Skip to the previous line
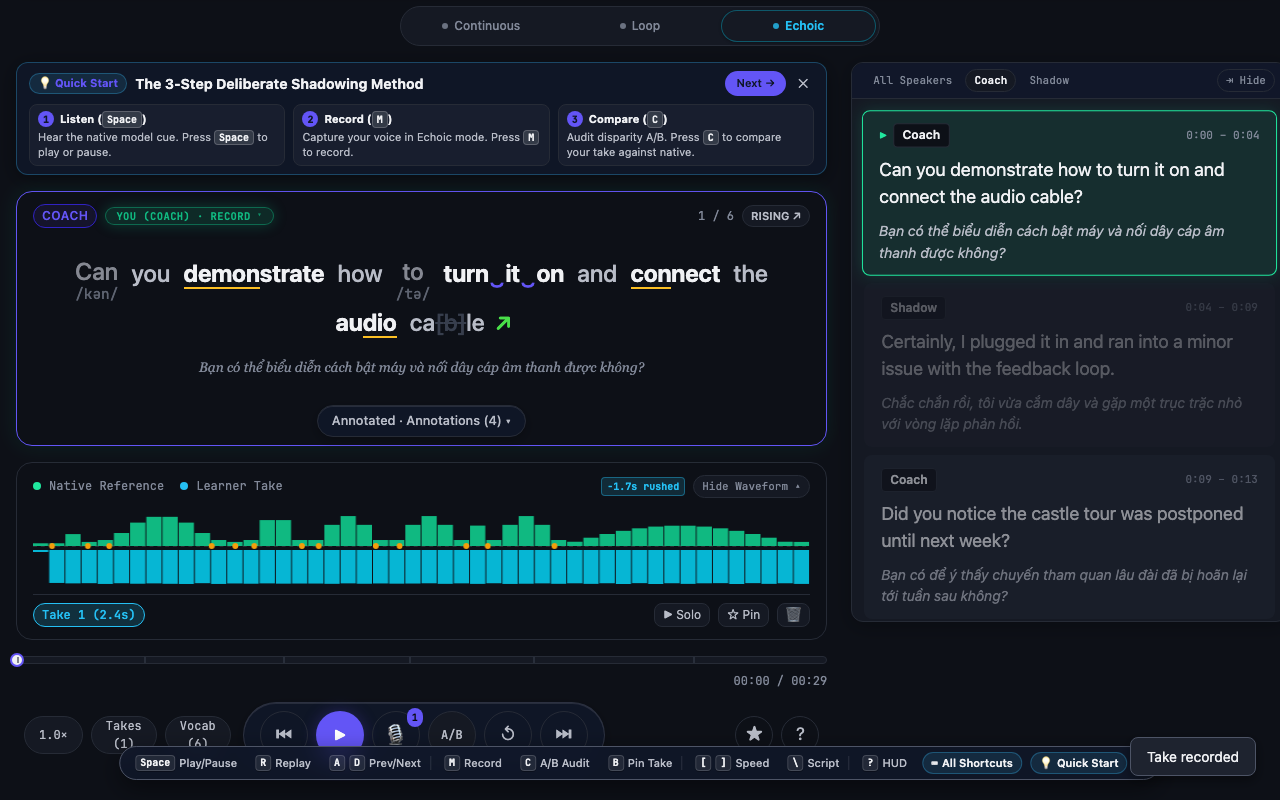Screen dimensions: 1280x800 pyautogui.click(x=284, y=734)
